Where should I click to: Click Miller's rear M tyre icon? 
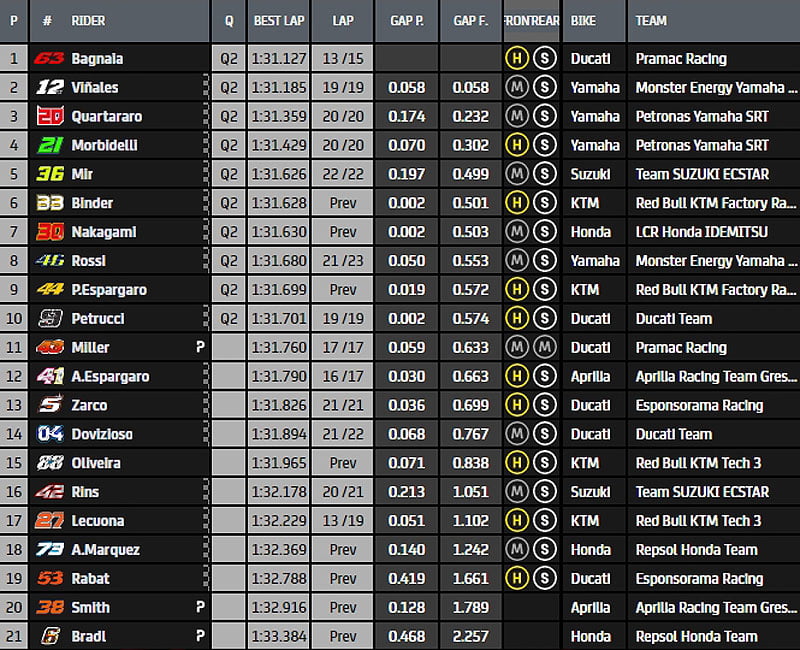pos(545,348)
